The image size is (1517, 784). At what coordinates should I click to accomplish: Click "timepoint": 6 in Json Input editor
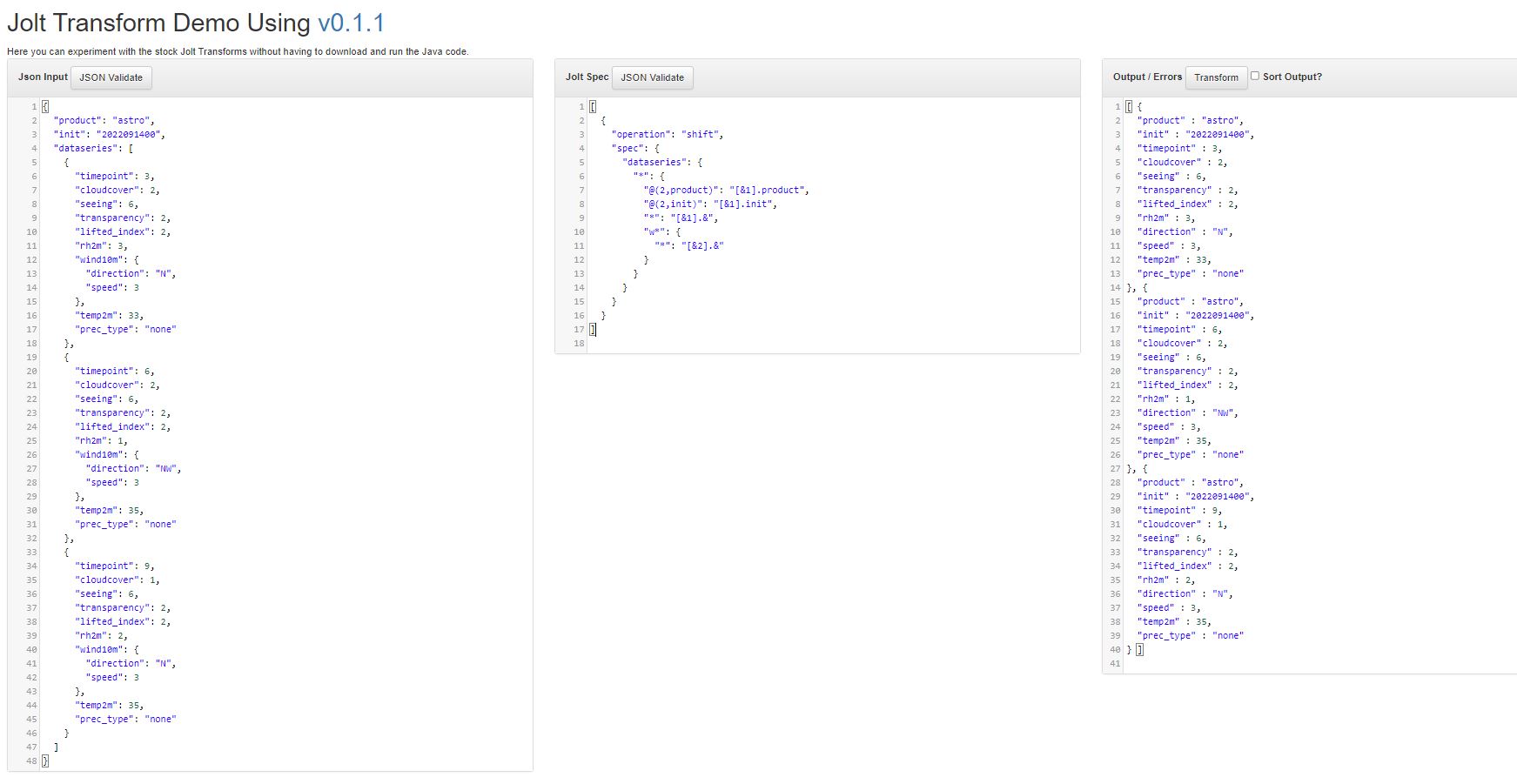point(115,371)
